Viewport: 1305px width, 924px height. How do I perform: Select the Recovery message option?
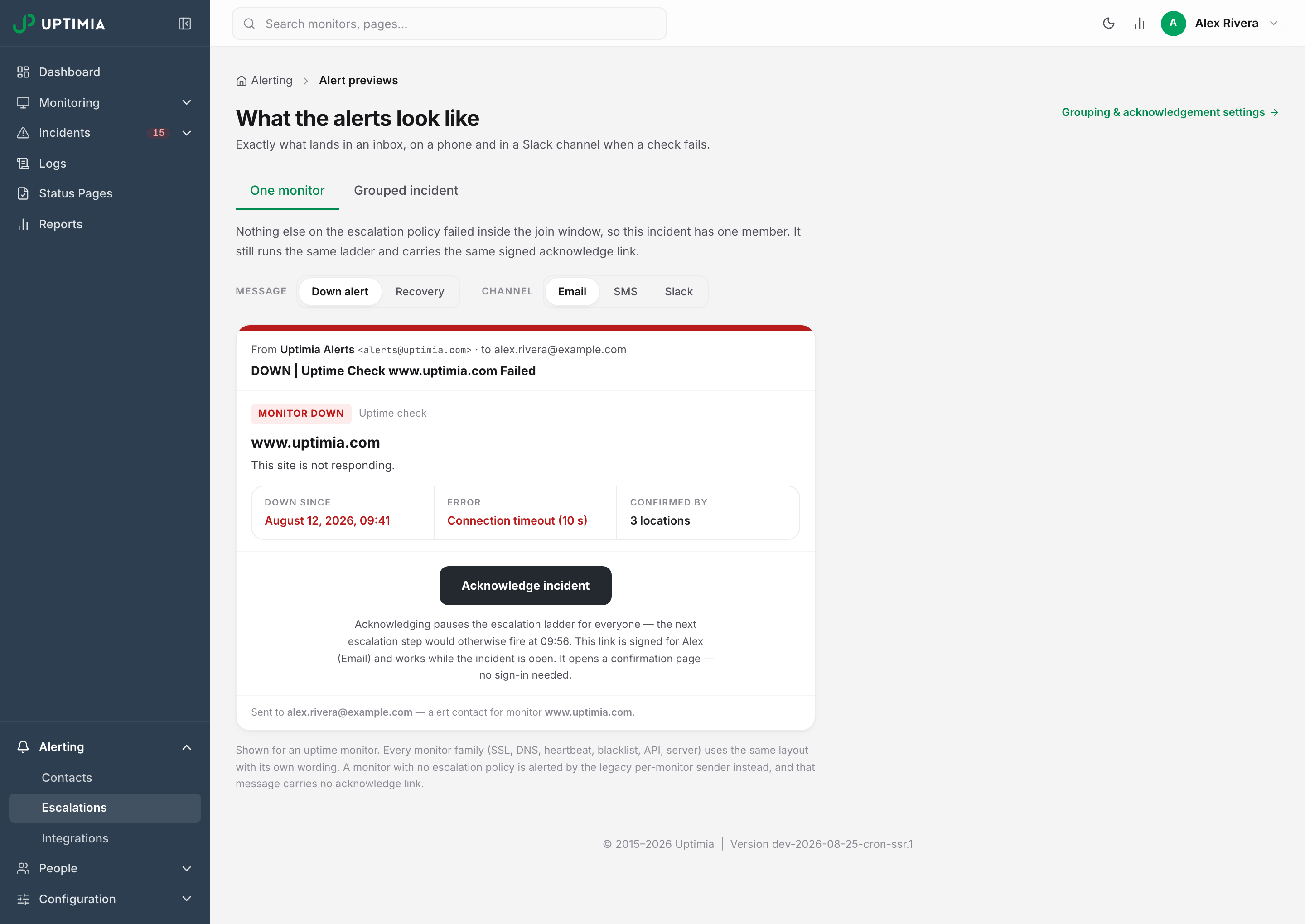pos(420,291)
